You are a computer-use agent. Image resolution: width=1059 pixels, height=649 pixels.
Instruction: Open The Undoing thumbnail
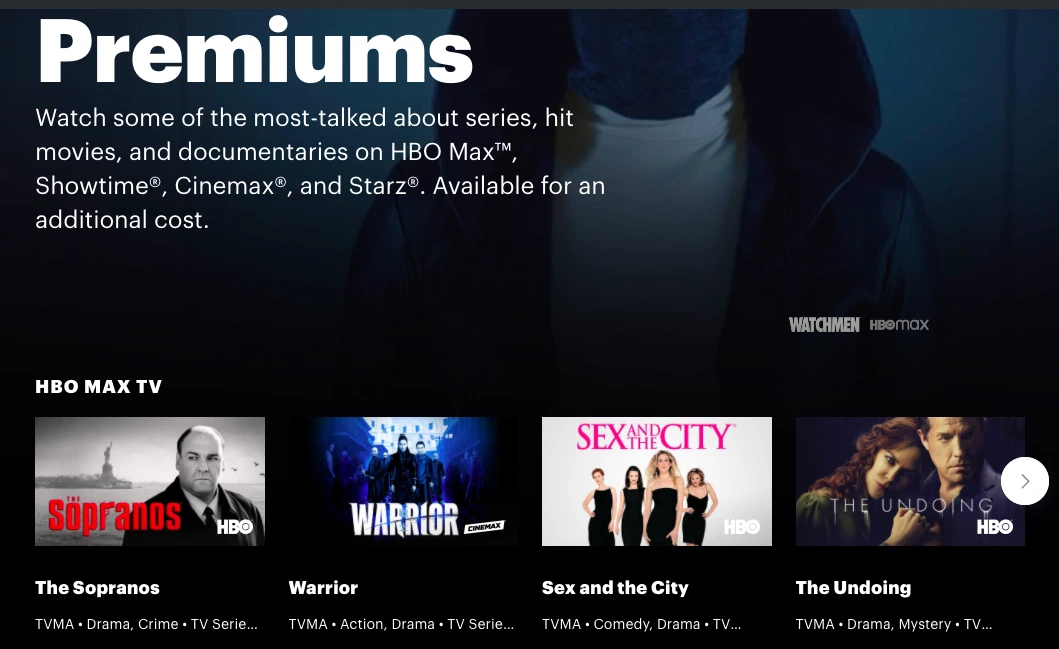point(910,482)
